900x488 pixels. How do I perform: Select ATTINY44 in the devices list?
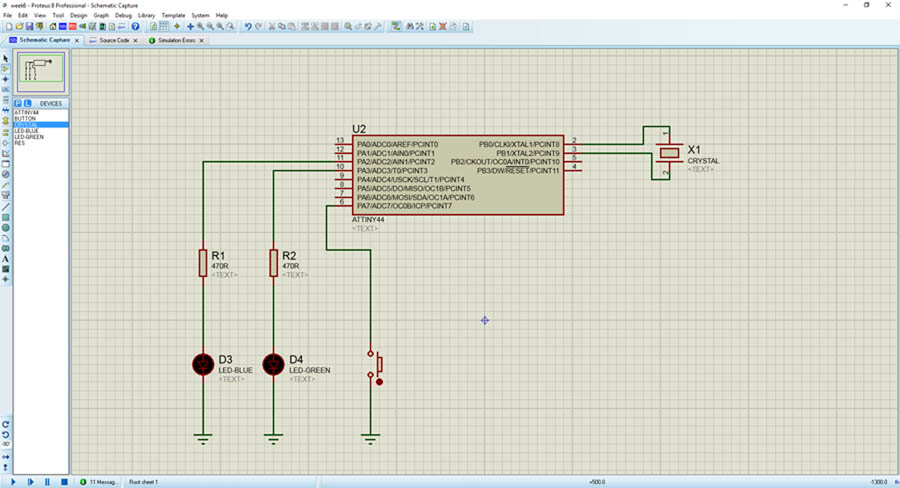[x=25, y=112]
